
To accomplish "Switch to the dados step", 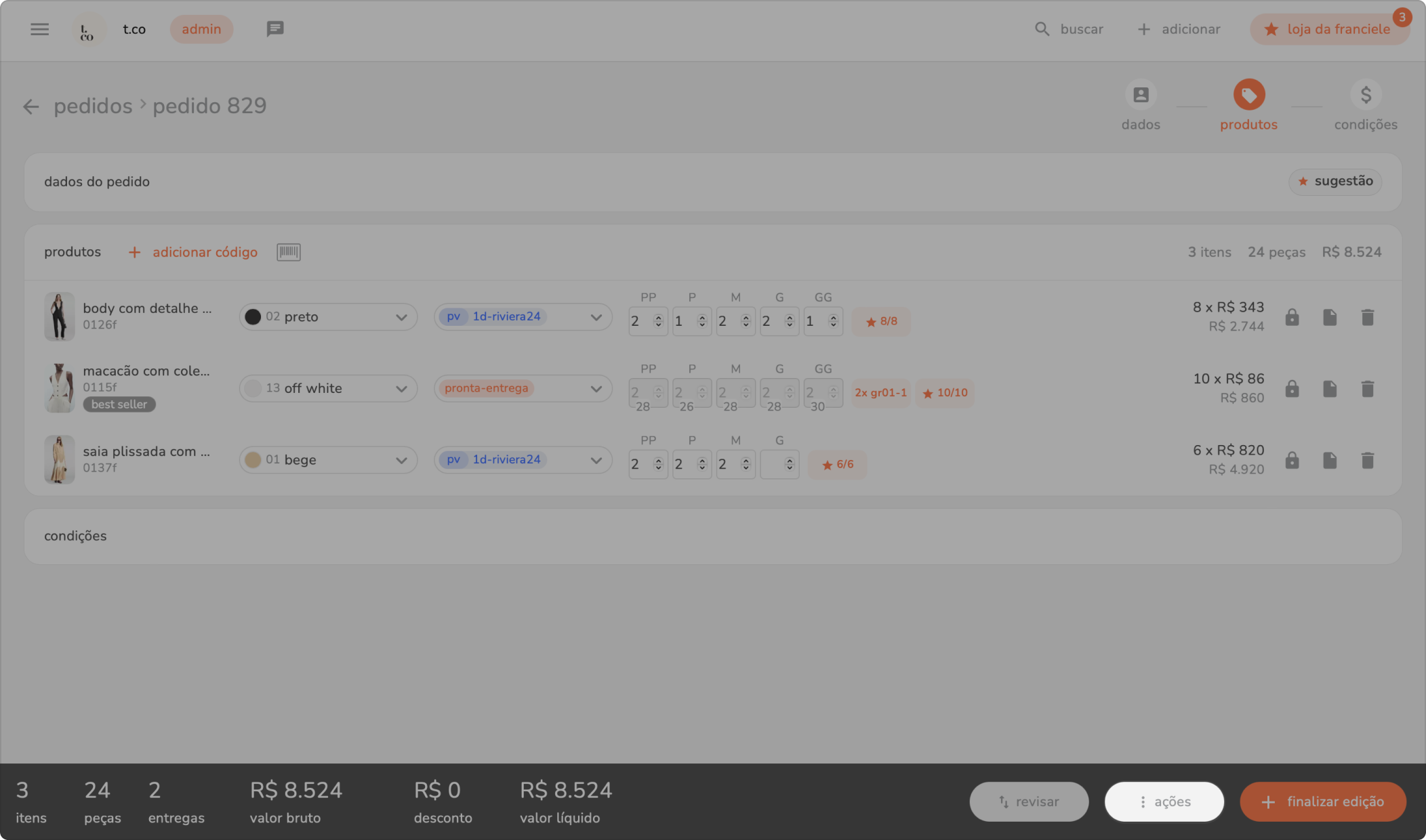I will [x=1141, y=96].
